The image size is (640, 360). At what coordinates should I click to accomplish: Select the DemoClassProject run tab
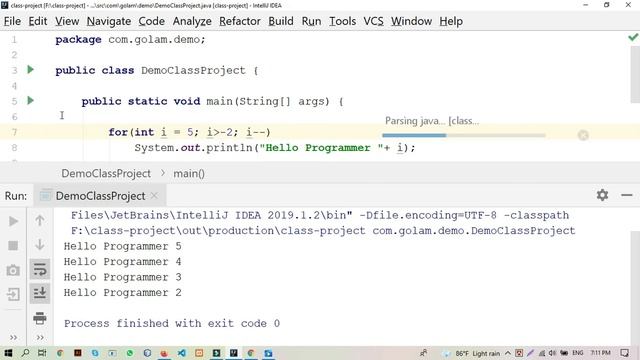(x=100, y=196)
